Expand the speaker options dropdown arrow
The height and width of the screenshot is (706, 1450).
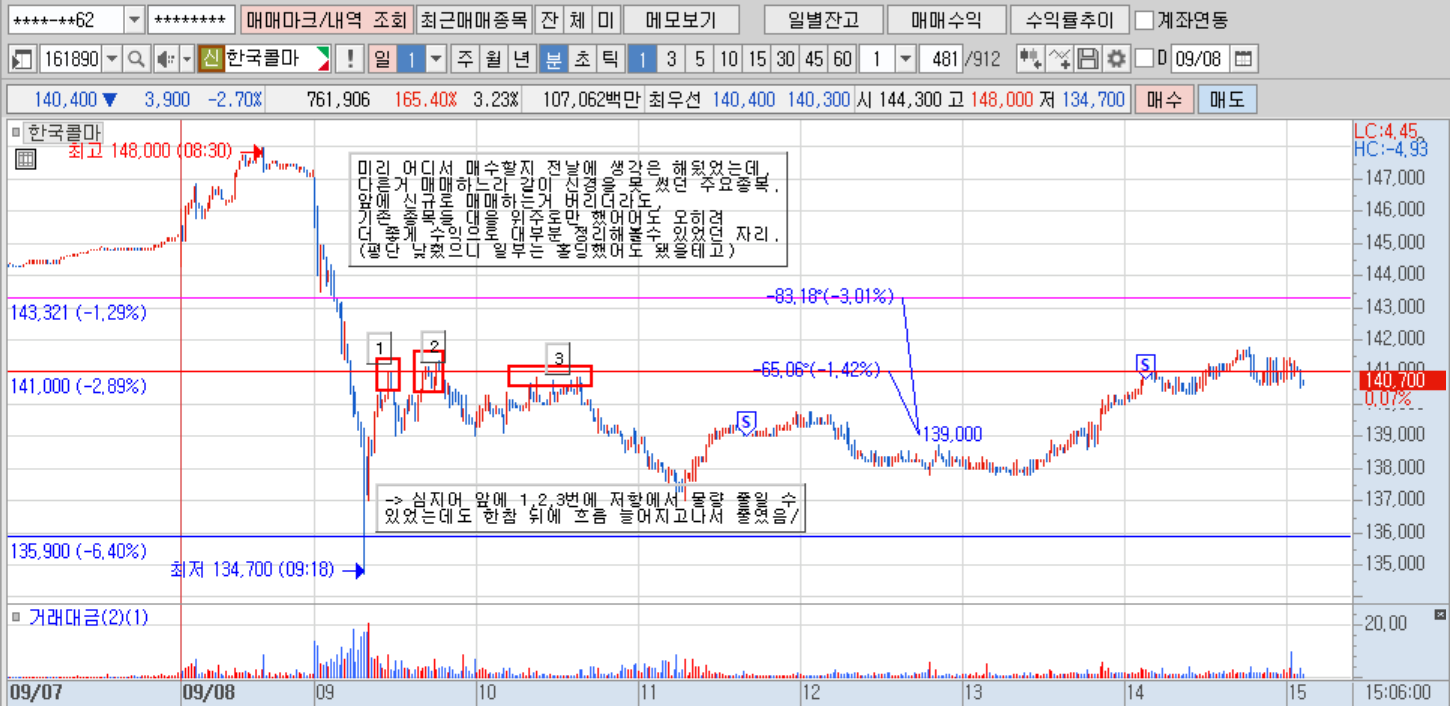tap(187, 59)
